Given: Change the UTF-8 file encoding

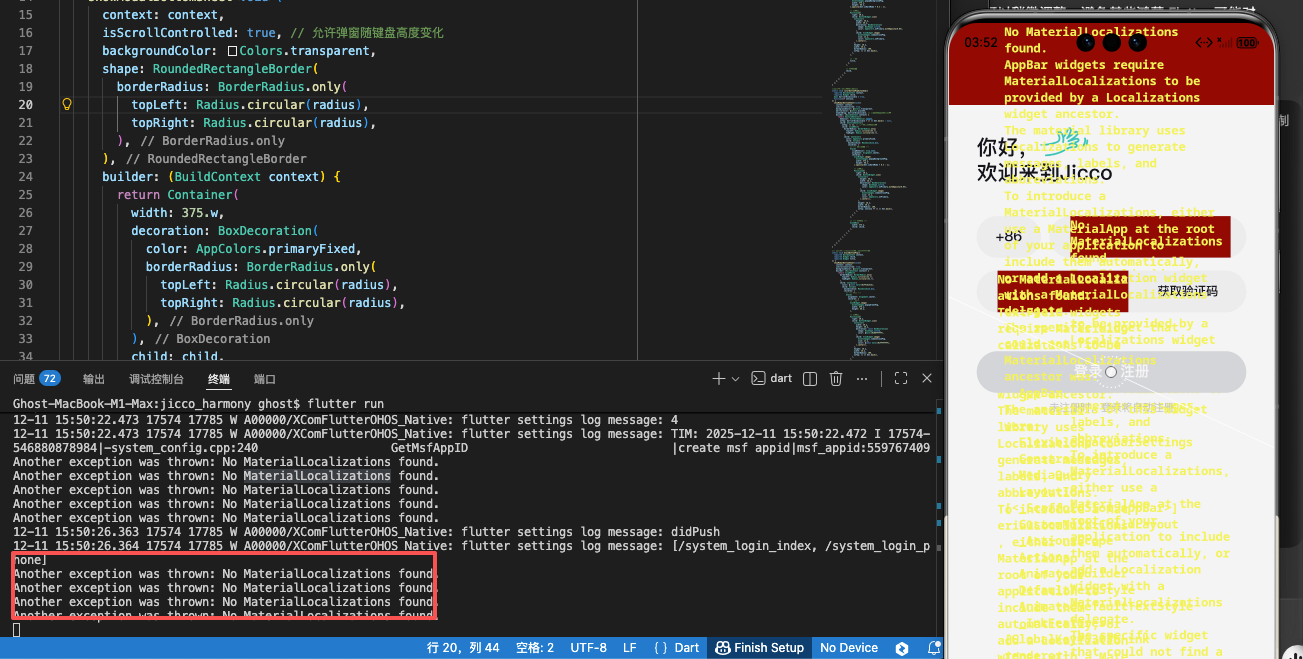Looking at the screenshot, I should coord(588,647).
